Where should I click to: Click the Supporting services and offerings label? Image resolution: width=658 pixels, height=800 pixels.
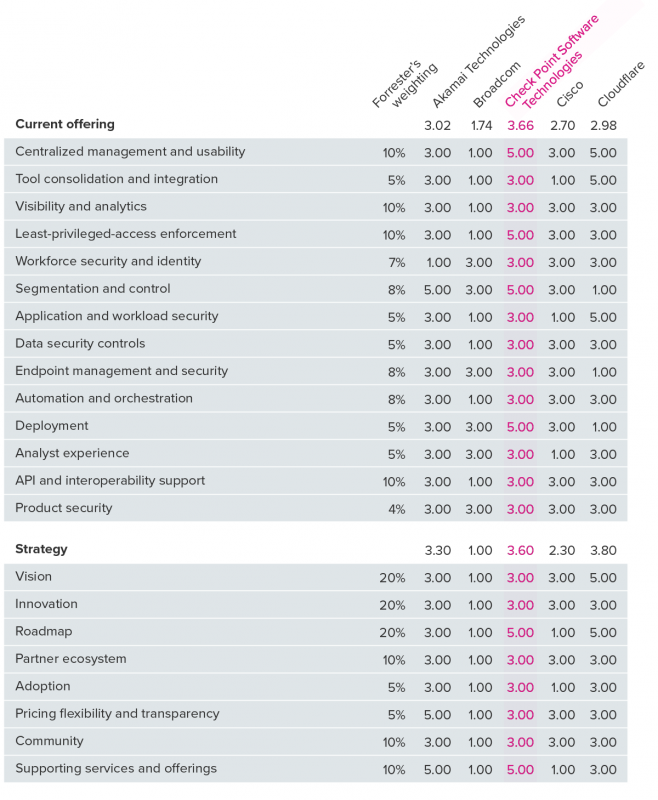tap(116, 768)
